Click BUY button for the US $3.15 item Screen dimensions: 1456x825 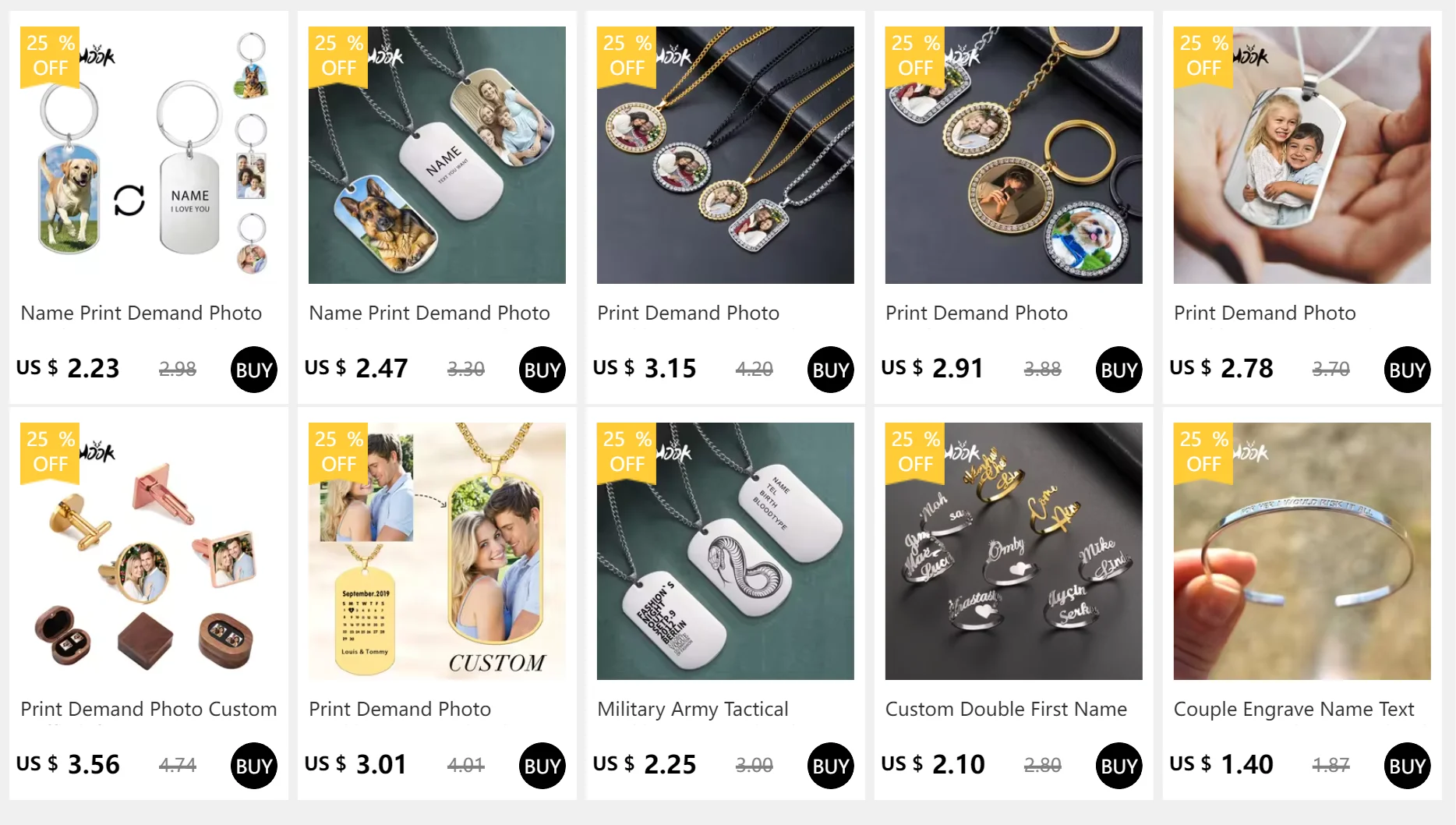(831, 370)
